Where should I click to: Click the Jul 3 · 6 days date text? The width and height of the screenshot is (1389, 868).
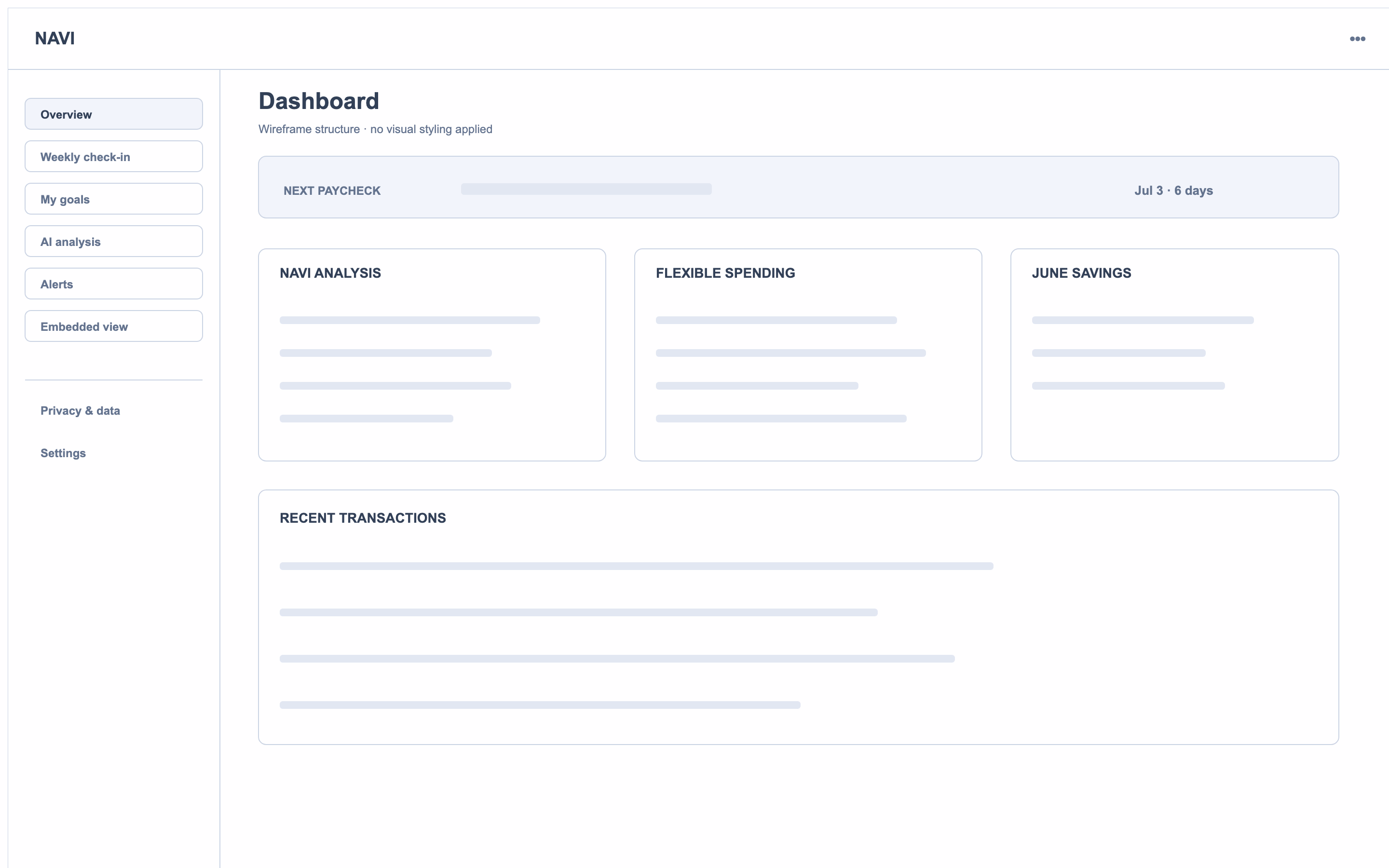click(x=1173, y=190)
